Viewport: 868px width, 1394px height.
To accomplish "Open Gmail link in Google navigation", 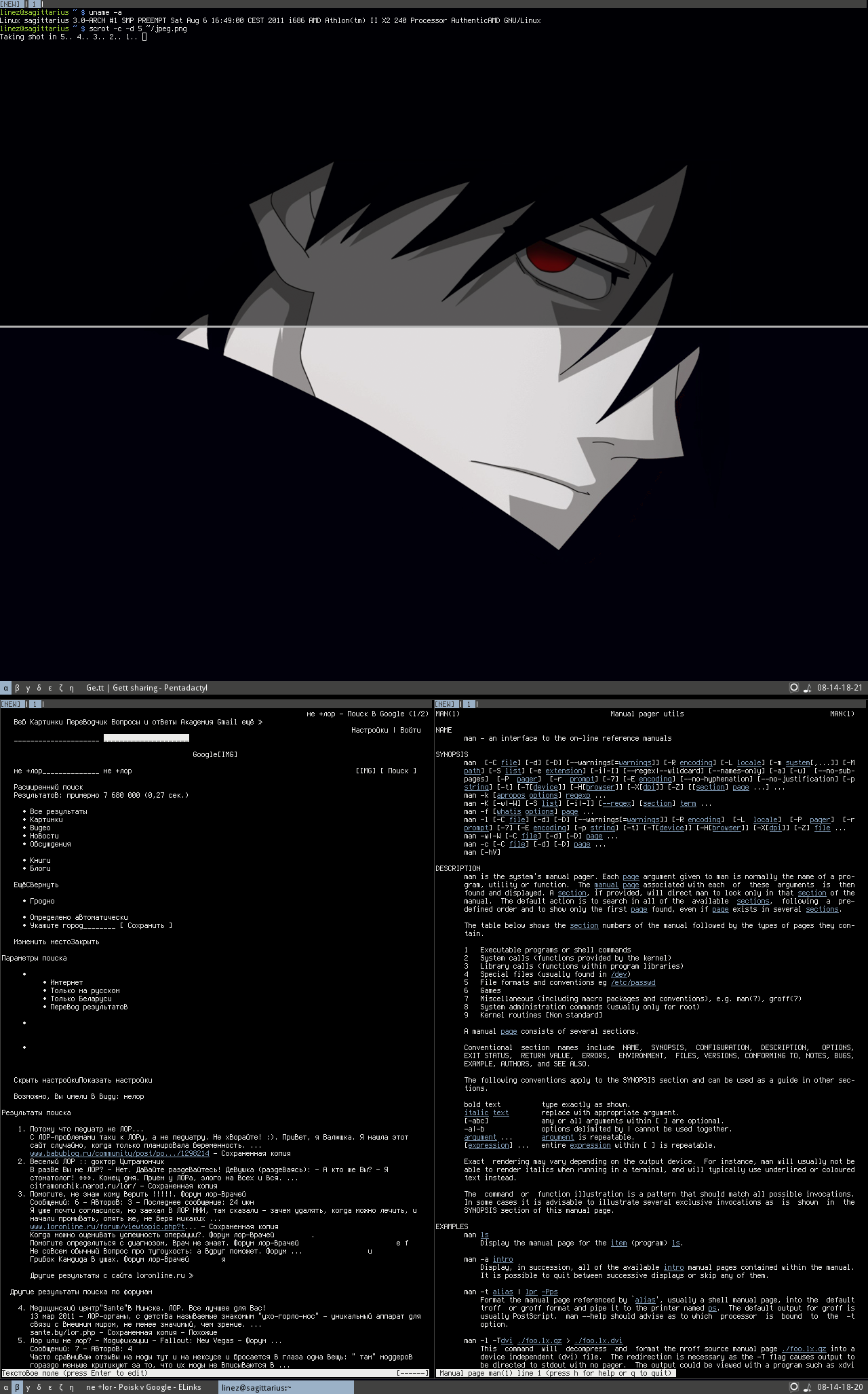I will coord(227,722).
